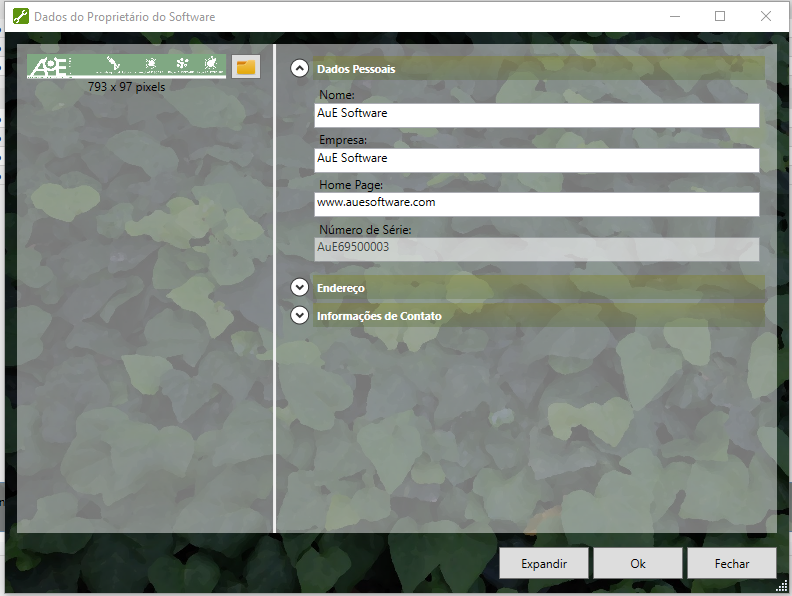This screenshot has width=792, height=596.
Task: Click the Dados Pessoais header label
Action: [356, 69]
